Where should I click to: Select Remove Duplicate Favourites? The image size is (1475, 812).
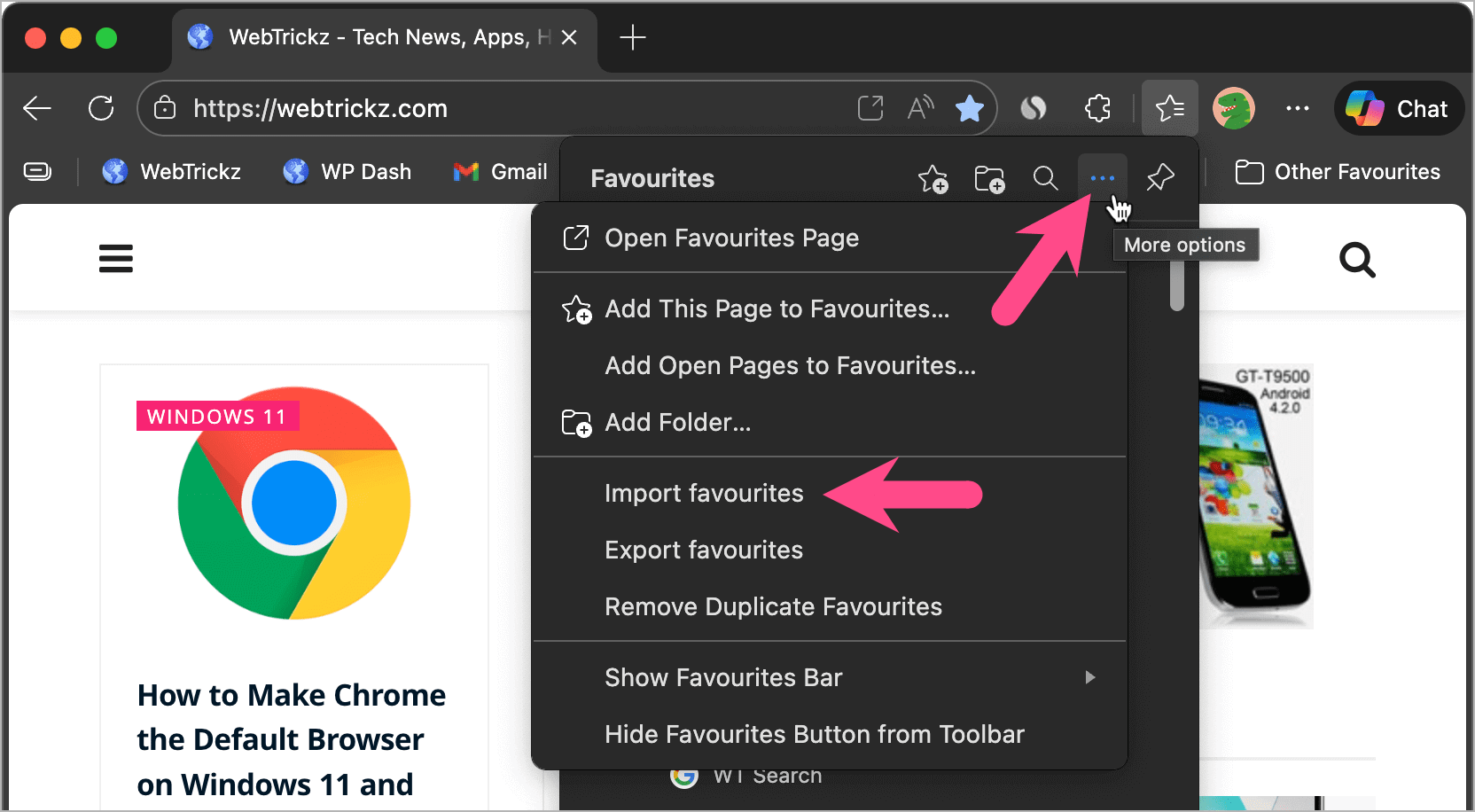point(773,606)
